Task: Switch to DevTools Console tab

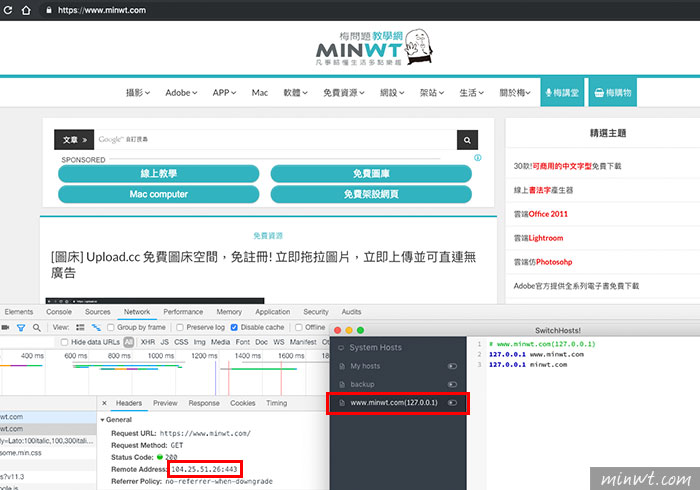Action: click(x=59, y=312)
